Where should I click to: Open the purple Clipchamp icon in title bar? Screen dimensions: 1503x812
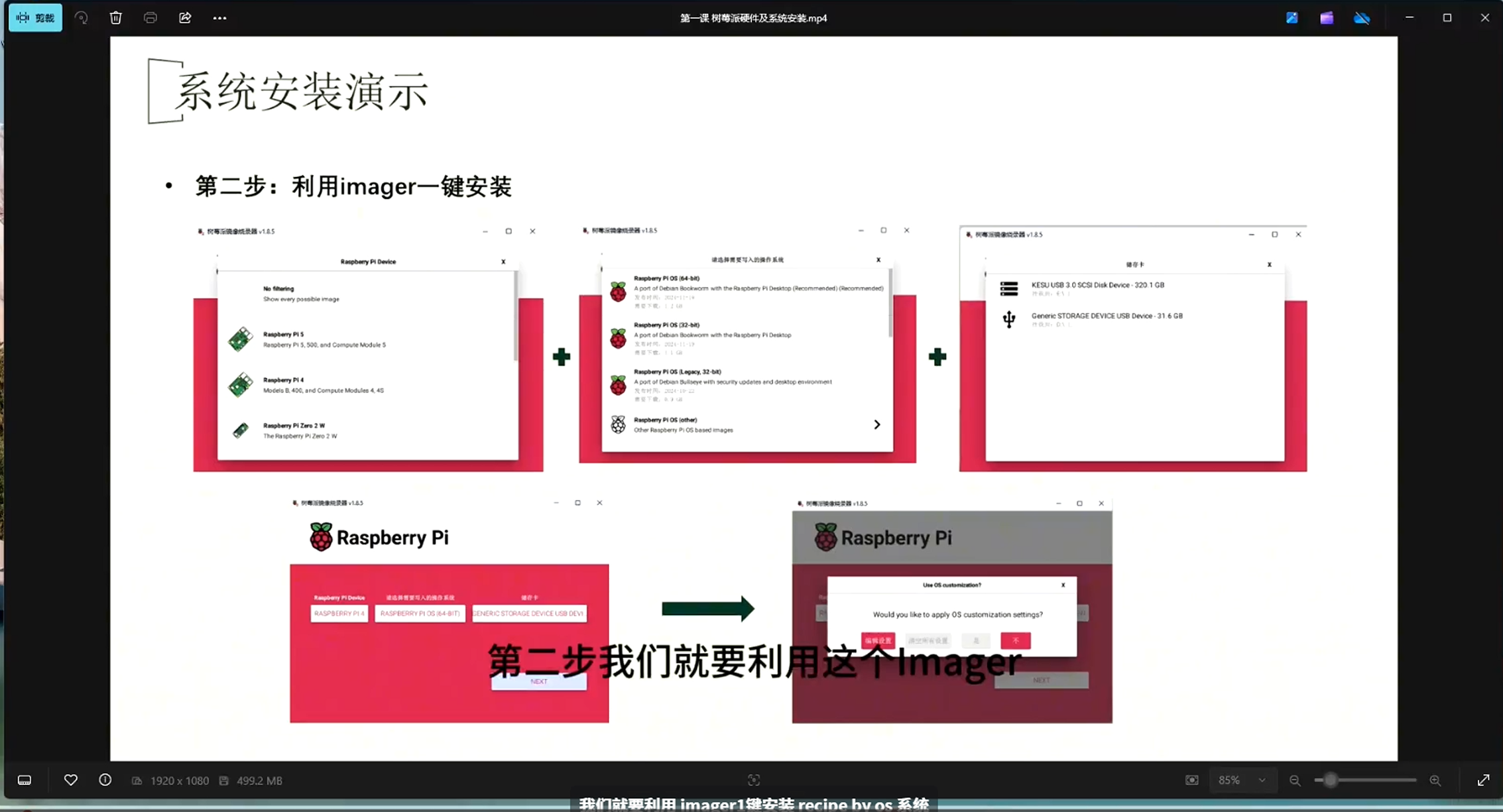[1326, 18]
